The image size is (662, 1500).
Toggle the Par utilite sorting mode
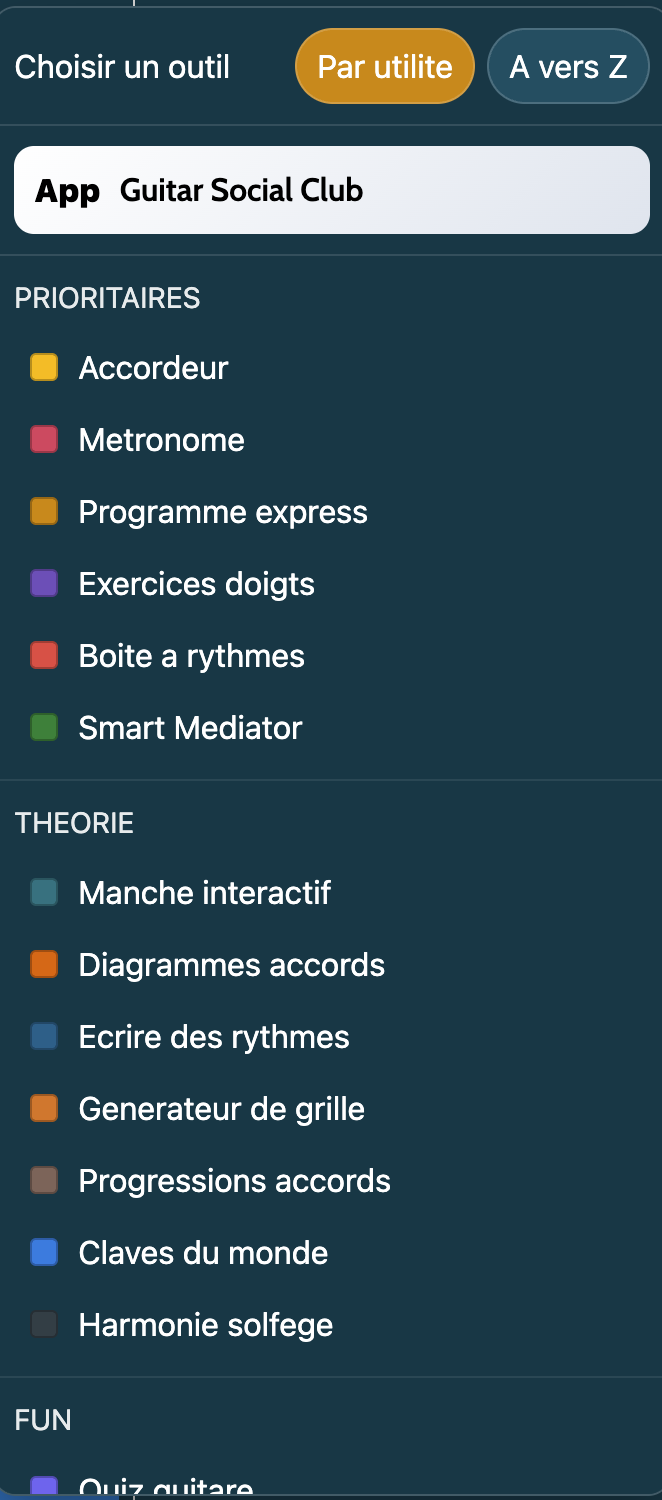point(384,66)
